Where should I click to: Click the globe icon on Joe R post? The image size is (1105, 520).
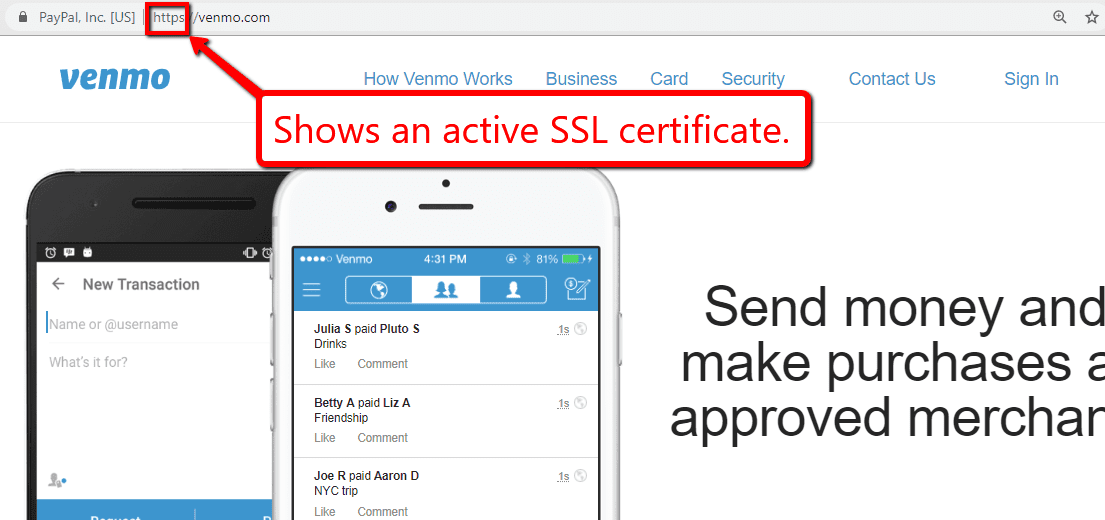[x=581, y=476]
